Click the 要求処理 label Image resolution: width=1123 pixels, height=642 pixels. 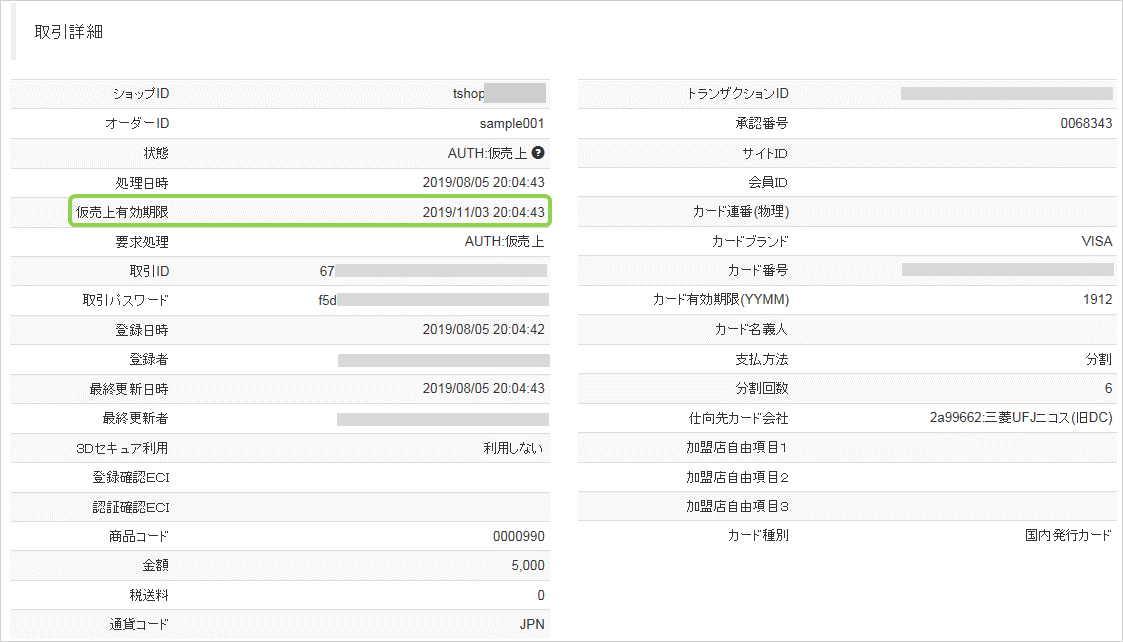click(143, 241)
